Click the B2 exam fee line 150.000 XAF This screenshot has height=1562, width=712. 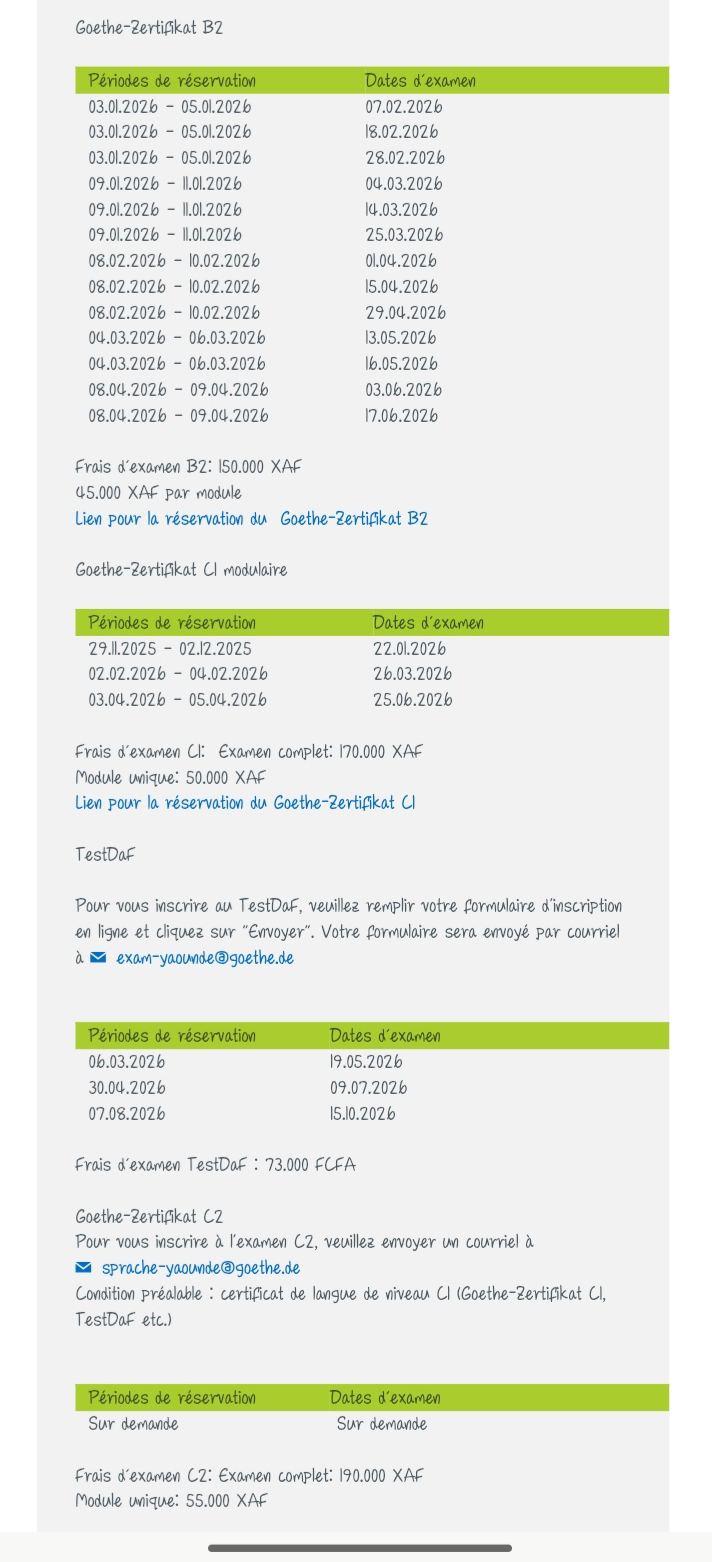click(188, 467)
